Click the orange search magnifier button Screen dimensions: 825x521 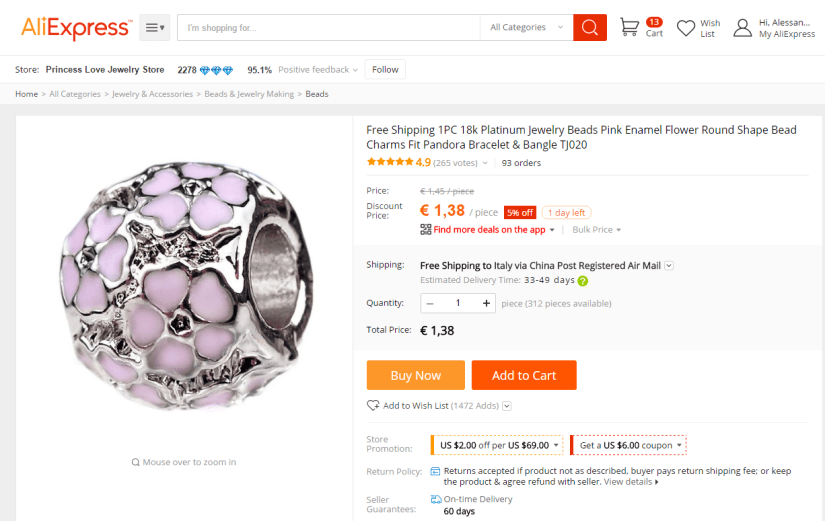coord(590,28)
